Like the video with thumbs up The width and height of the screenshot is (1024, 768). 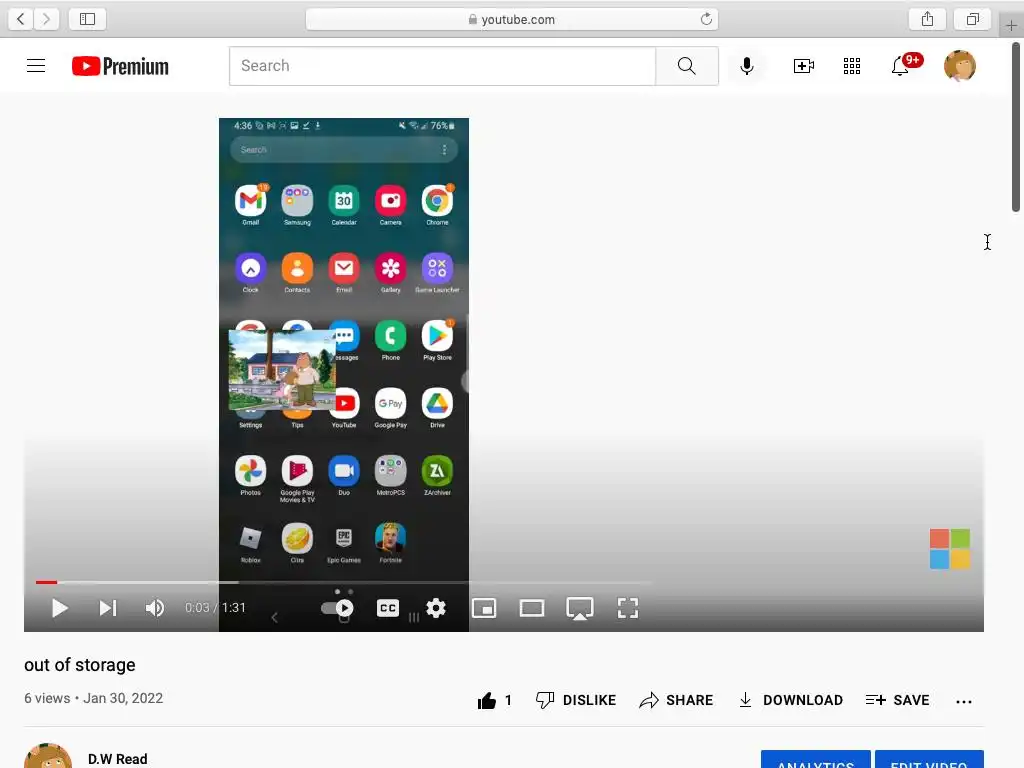click(x=494, y=700)
